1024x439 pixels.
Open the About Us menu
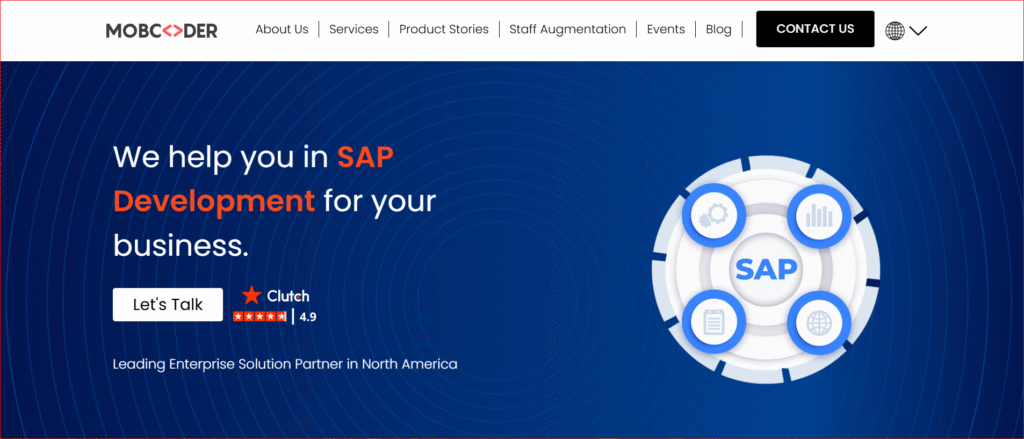(x=282, y=29)
